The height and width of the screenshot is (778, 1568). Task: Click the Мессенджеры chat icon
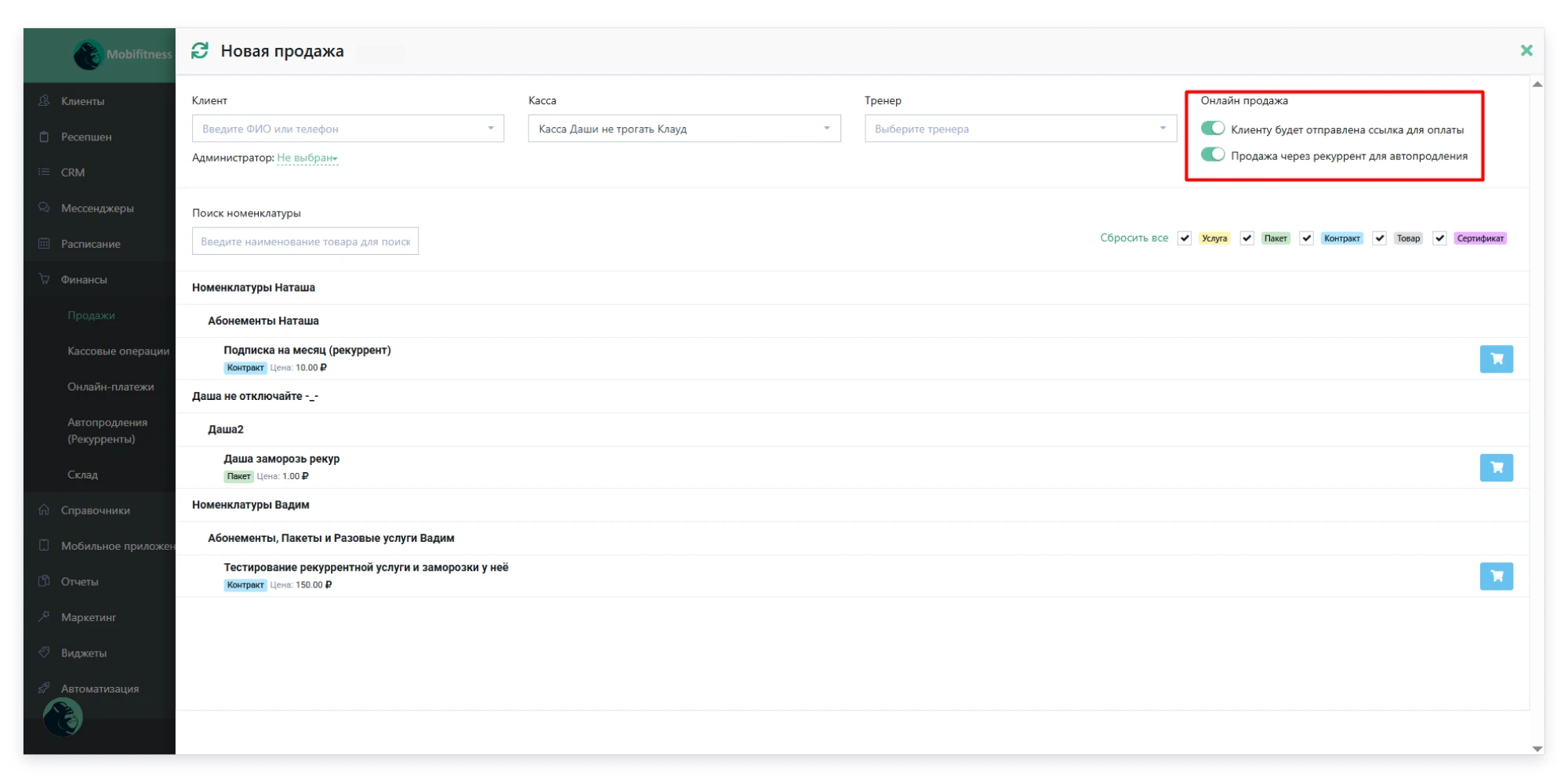pyautogui.click(x=44, y=208)
